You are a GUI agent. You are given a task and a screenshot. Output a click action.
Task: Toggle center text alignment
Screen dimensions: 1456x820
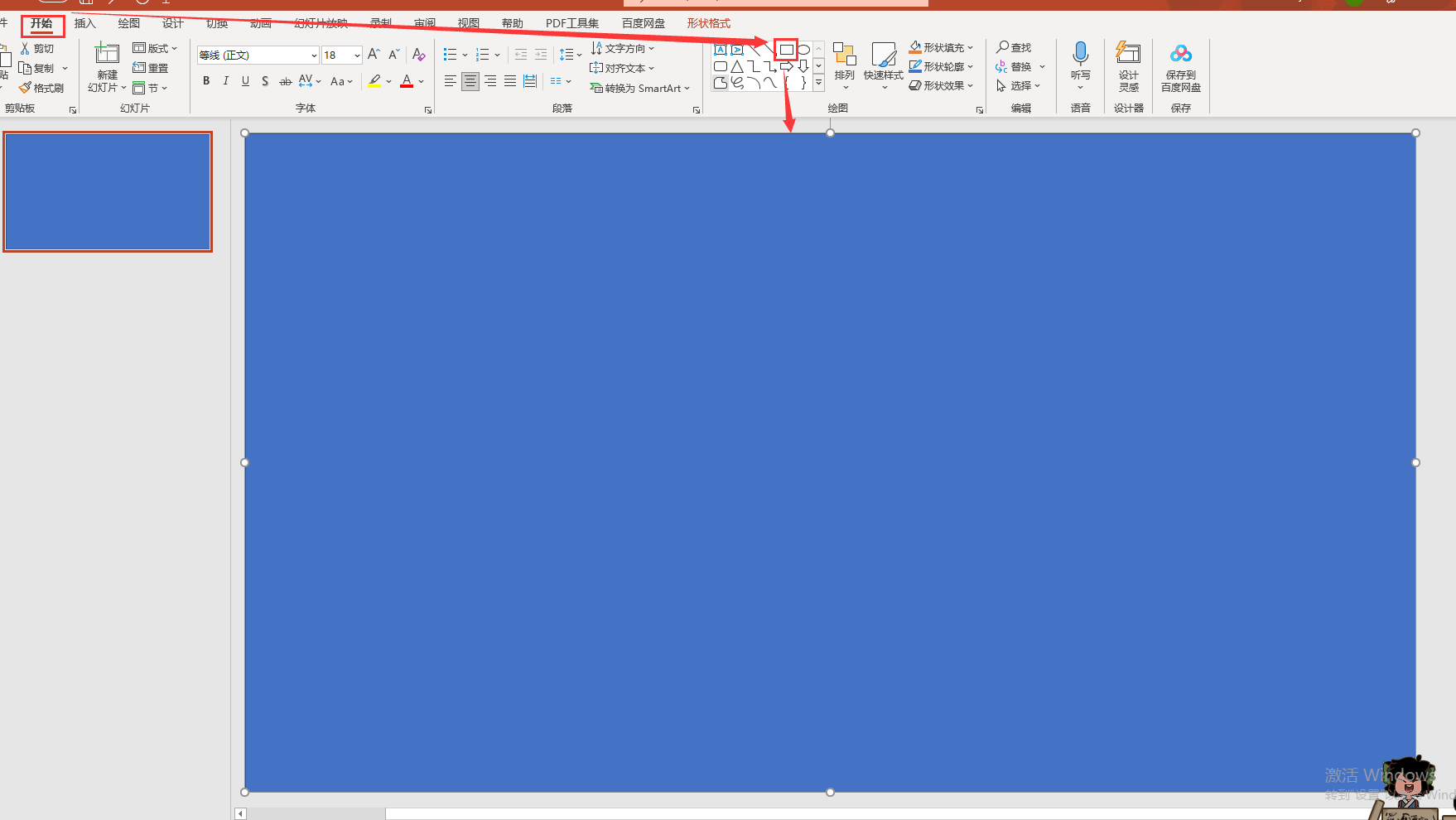470,81
